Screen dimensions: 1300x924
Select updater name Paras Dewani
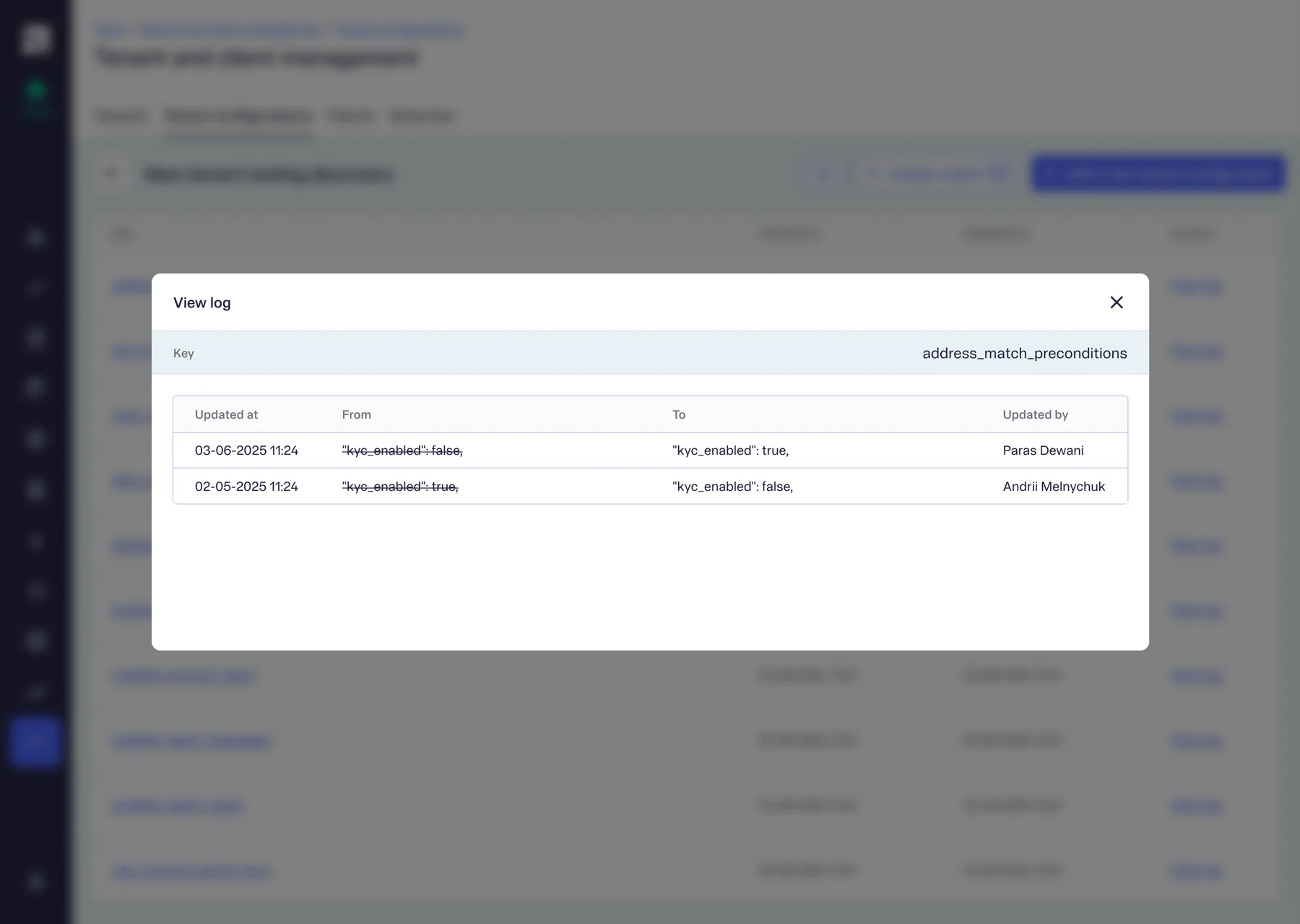(1043, 450)
